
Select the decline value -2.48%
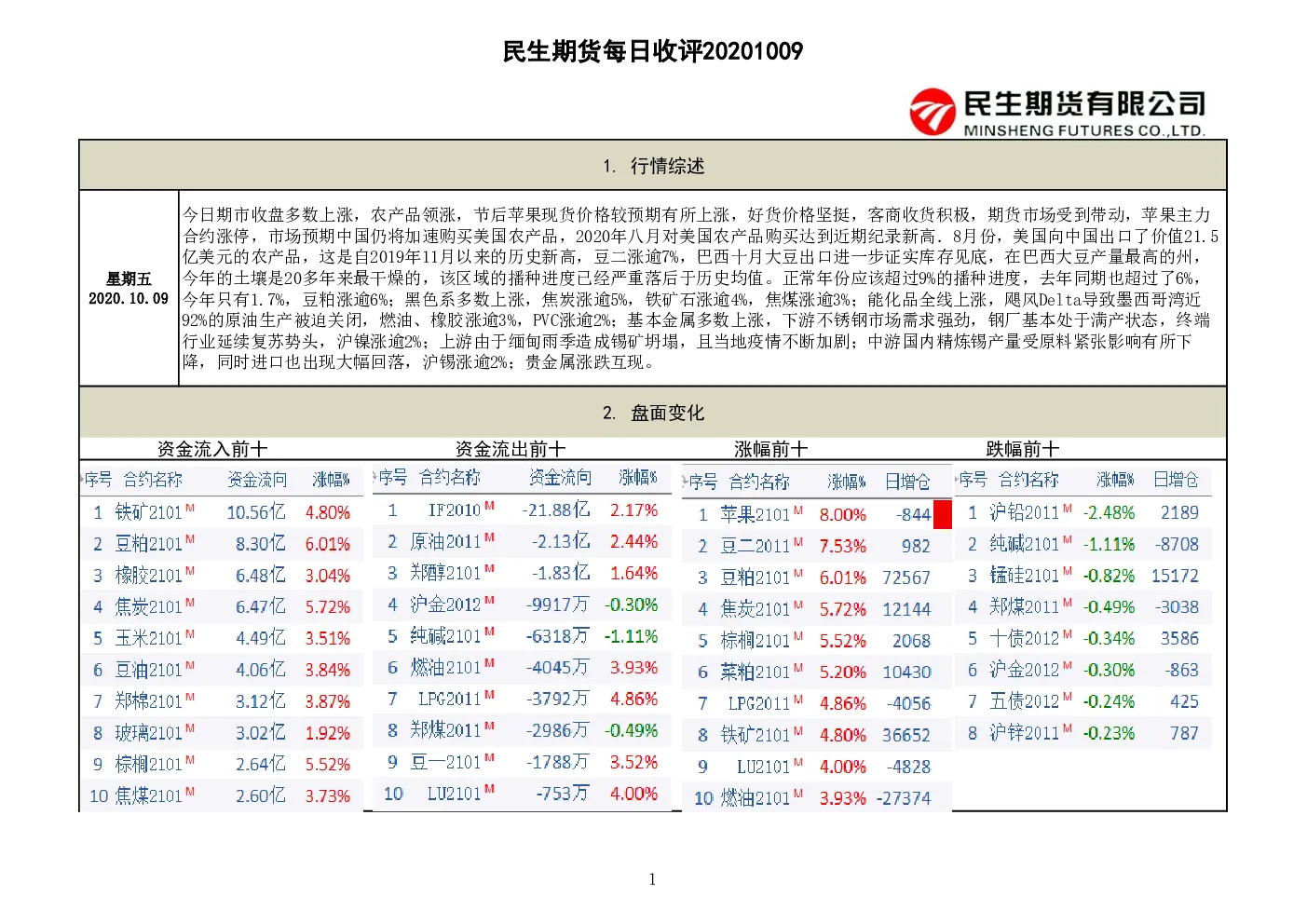click(1110, 512)
